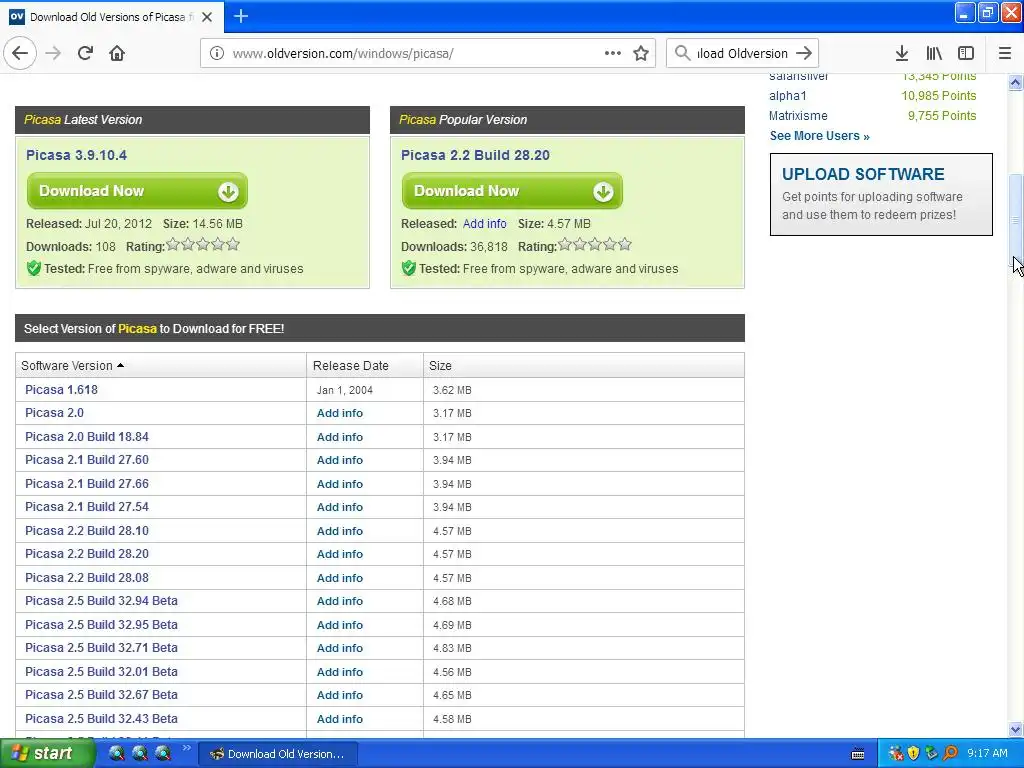The height and width of the screenshot is (768, 1024).
Task: Click the 9:17 AM system clock
Action: [987, 754]
